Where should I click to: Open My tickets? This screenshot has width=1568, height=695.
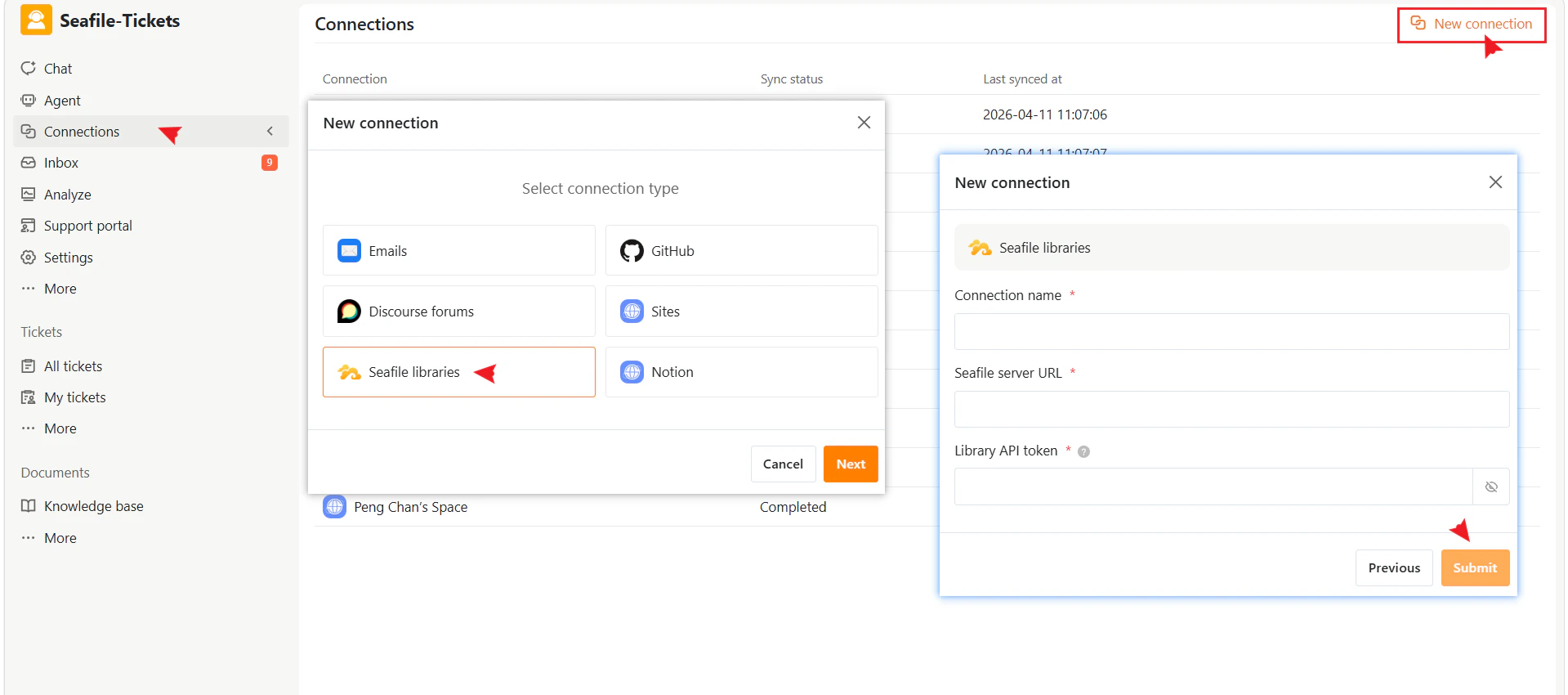pos(75,397)
